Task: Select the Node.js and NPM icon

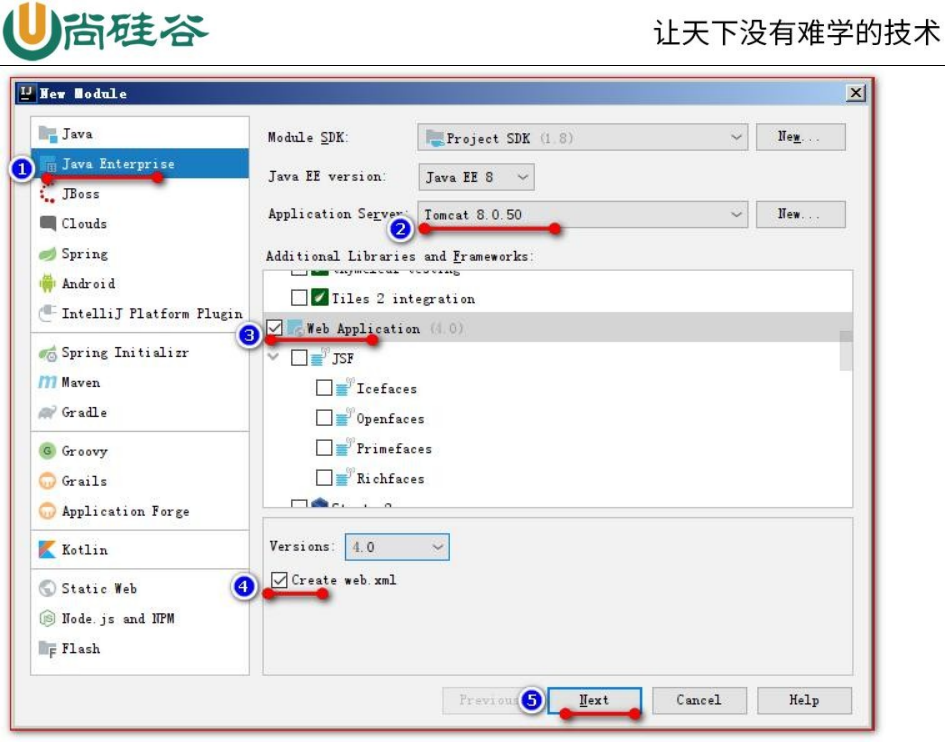Action: click(48, 618)
